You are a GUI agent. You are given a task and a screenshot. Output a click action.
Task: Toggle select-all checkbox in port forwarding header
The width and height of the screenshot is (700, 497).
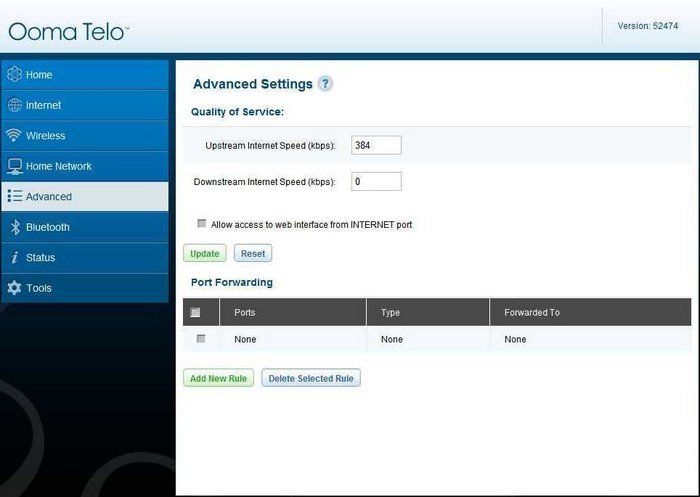(195, 312)
